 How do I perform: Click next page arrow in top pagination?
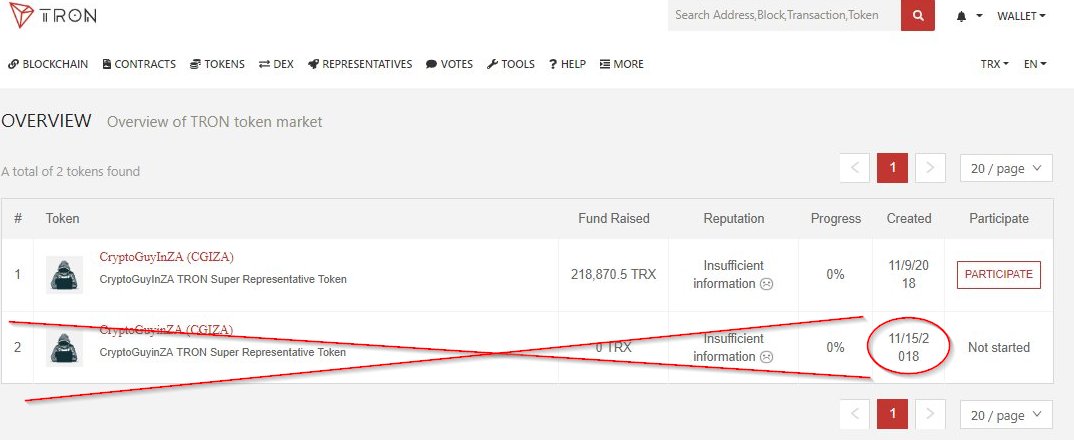930,168
